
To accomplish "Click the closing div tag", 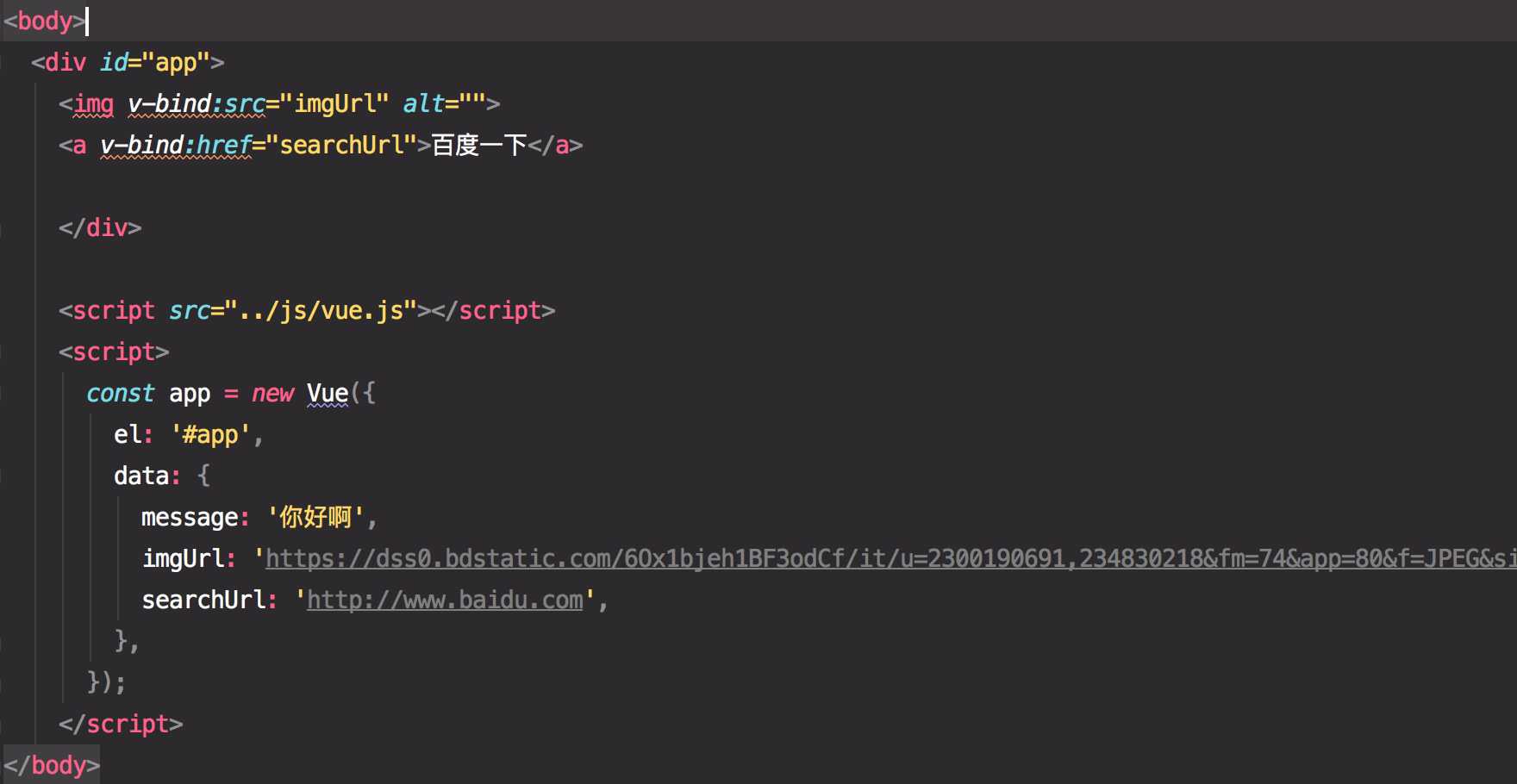I will [x=100, y=227].
